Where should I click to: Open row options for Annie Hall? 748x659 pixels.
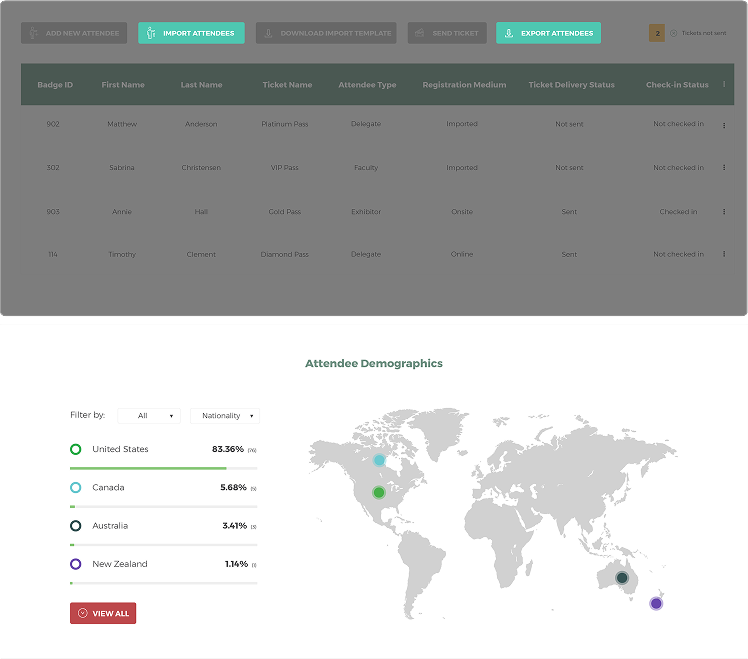pos(724,211)
